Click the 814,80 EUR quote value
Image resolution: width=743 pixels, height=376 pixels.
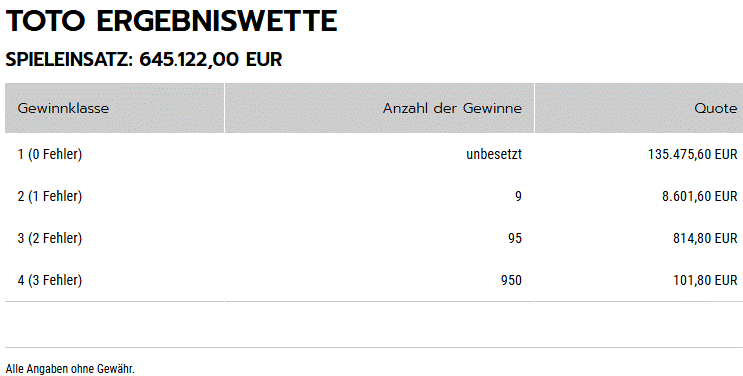pos(705,238)
